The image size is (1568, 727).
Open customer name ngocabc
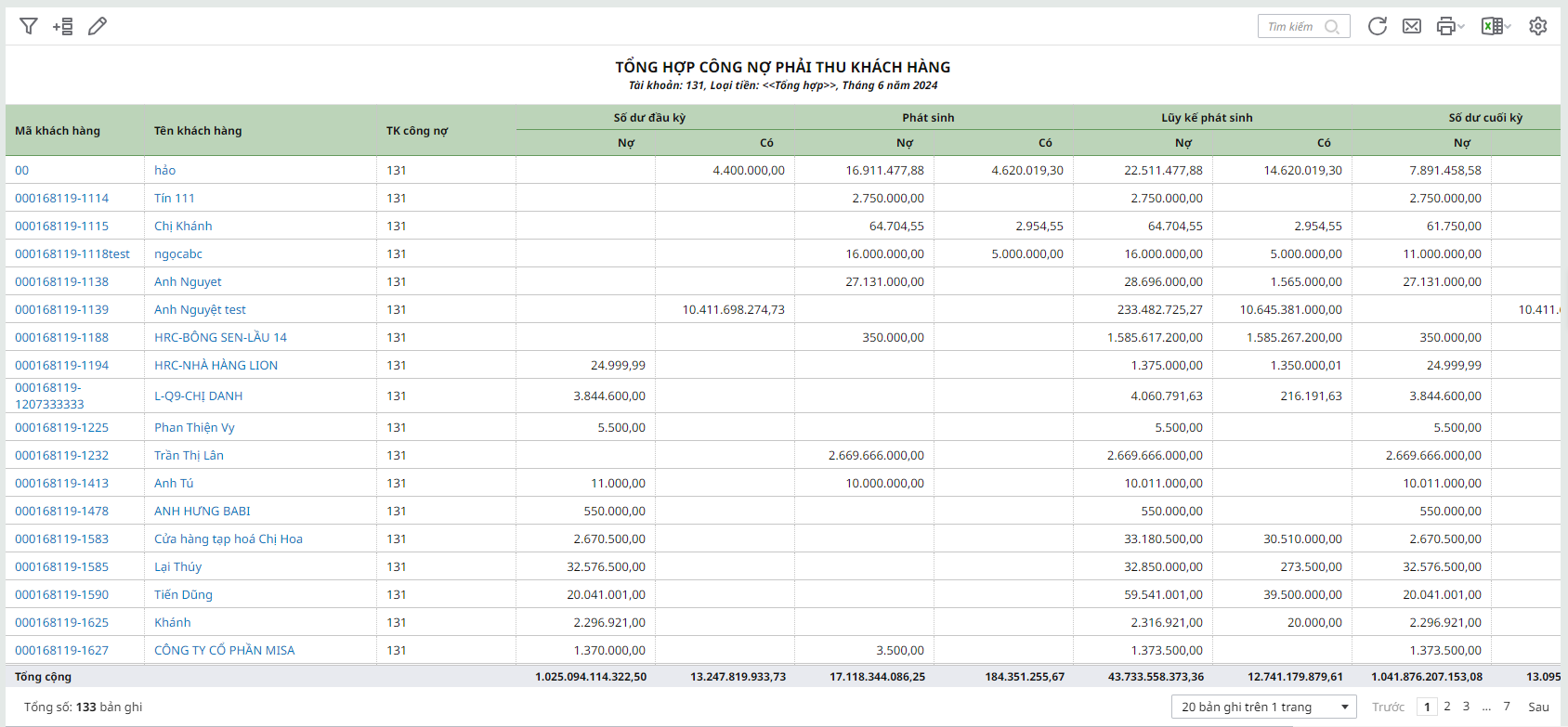click(x=178, y=253)
